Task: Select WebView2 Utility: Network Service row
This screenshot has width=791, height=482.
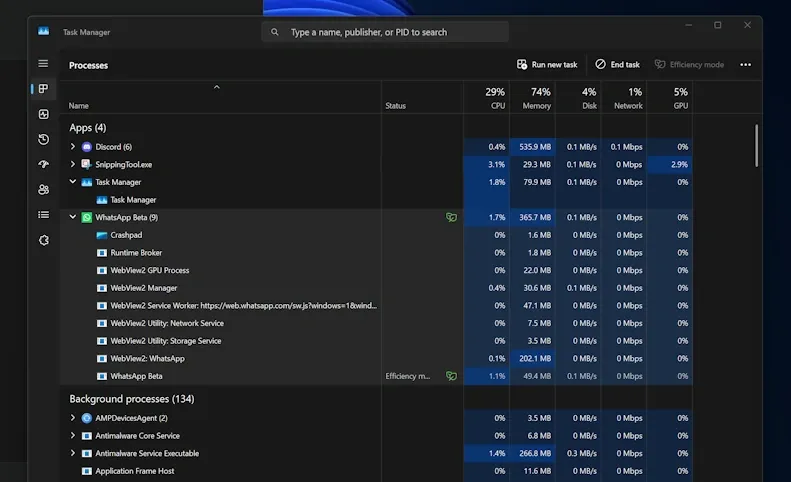Action: 376,324
